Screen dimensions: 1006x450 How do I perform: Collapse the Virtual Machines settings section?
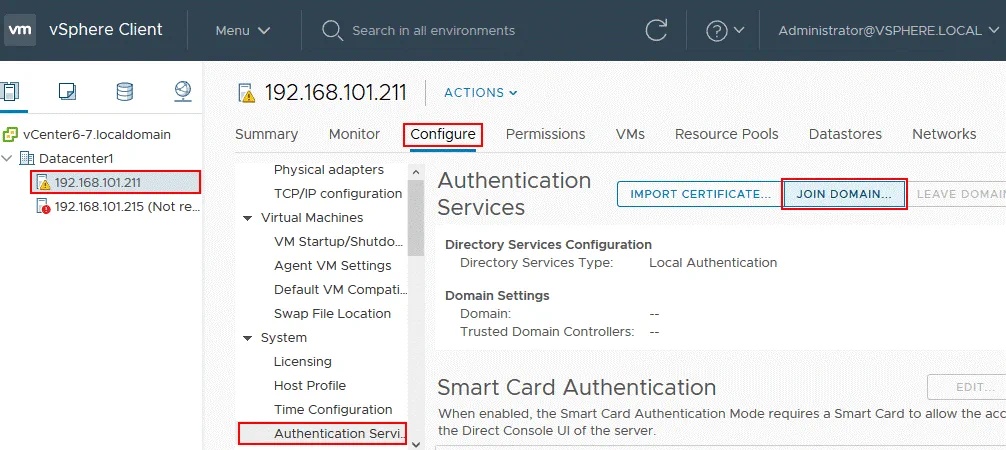pyautogui.click(x=247, y=218)
